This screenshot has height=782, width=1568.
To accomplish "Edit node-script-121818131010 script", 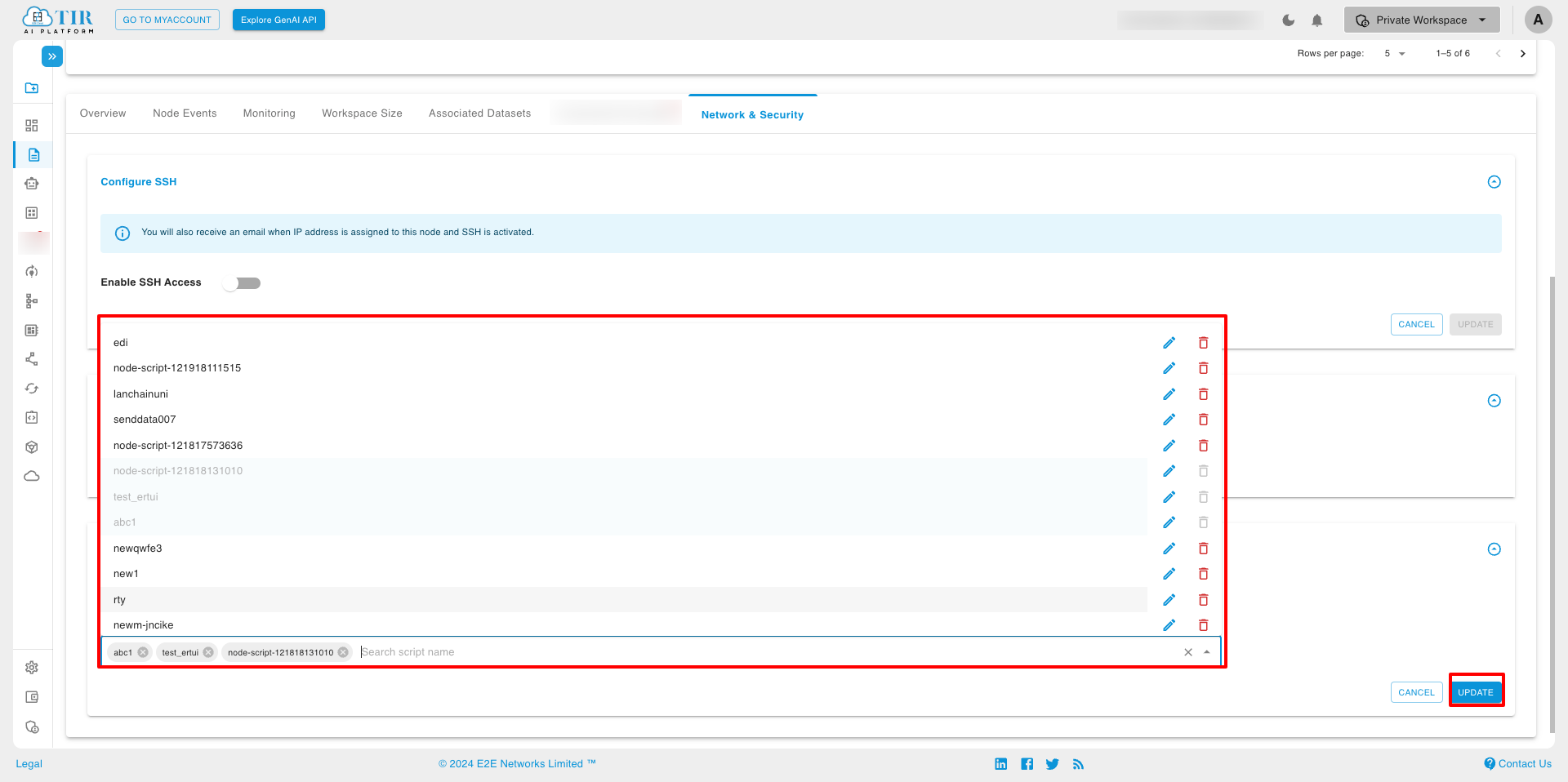I will click(1169, 471).
